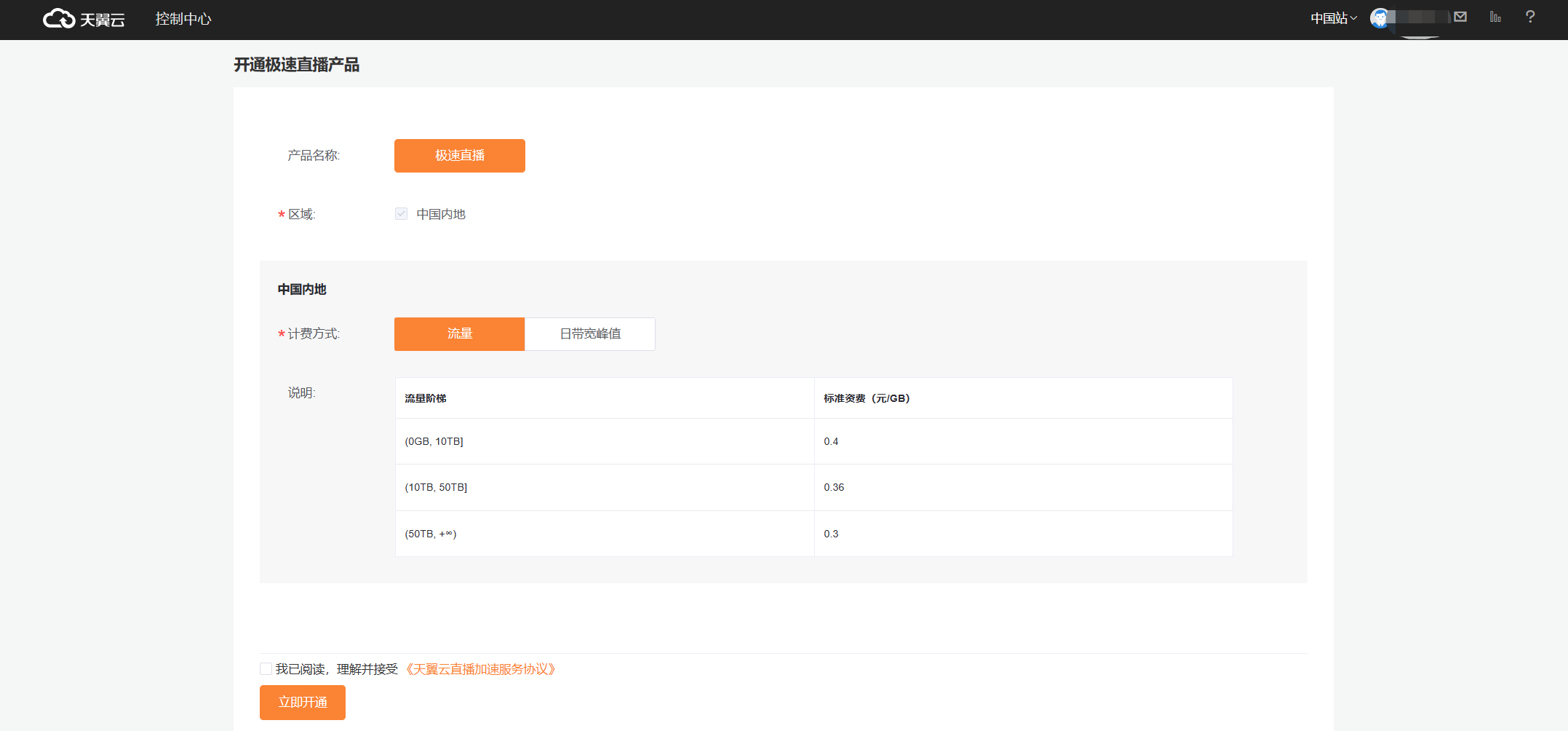Check the 我已阅读，理解并接受 agreement checkbox
Screen dimensions: 1568x731
(x=266, y=669)
